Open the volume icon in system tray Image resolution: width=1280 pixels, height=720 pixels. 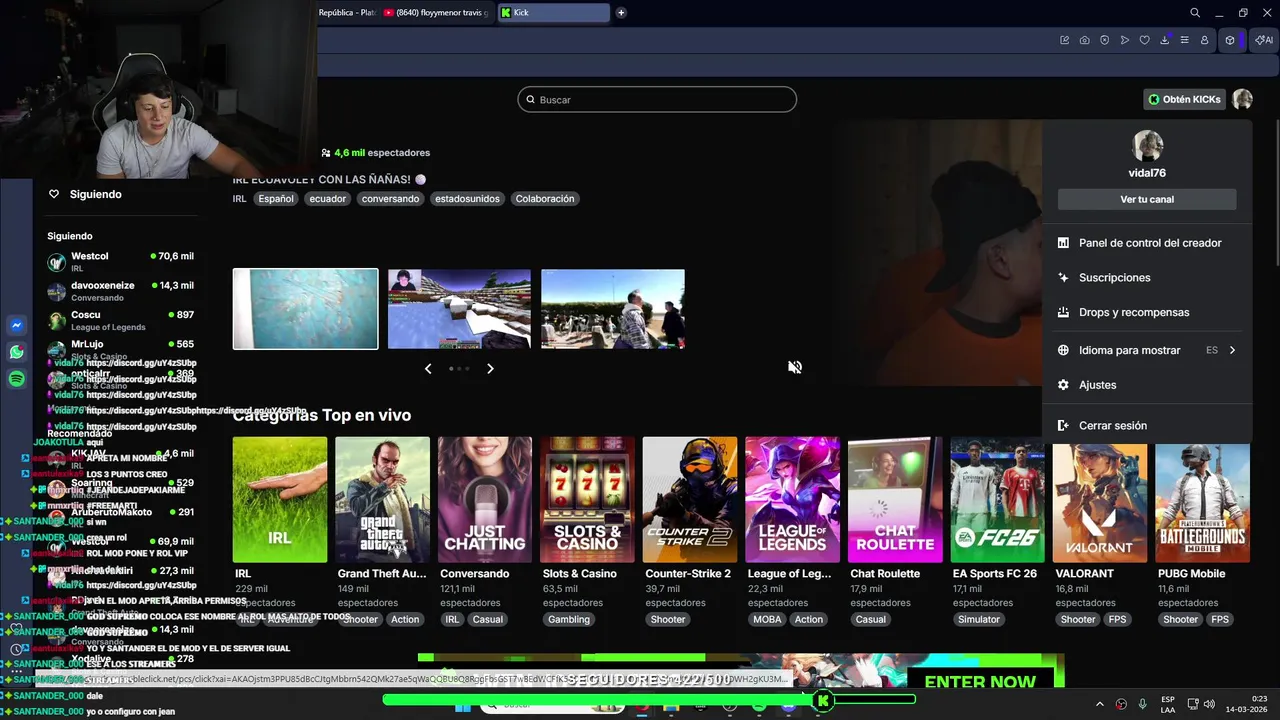pyautogui.click(x=1208, y=704)
